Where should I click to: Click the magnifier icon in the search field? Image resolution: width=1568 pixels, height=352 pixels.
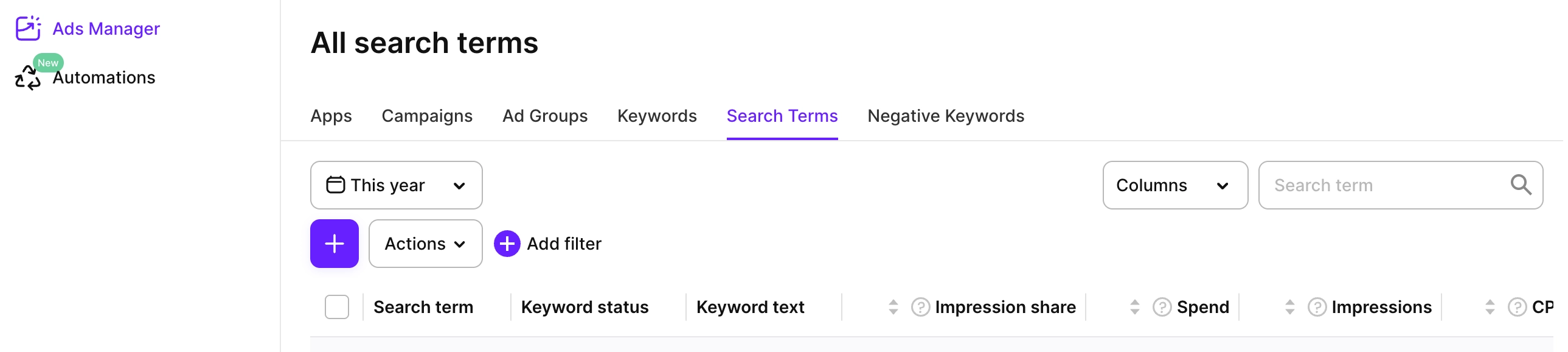[1522, 185]
